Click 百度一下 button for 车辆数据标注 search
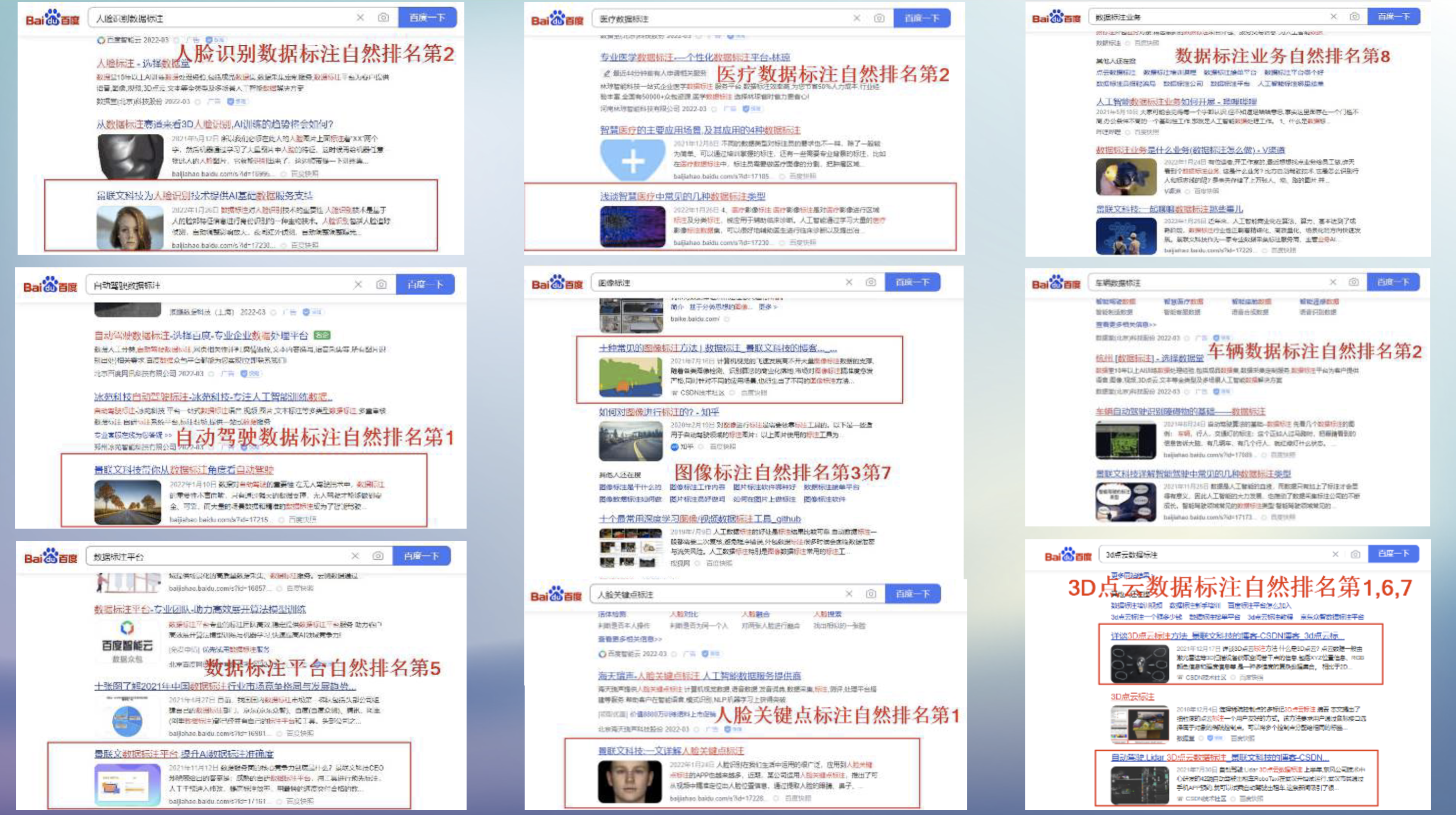Screen dimensions: 1456x815 pyautogui.click(x=1393, y=282)
